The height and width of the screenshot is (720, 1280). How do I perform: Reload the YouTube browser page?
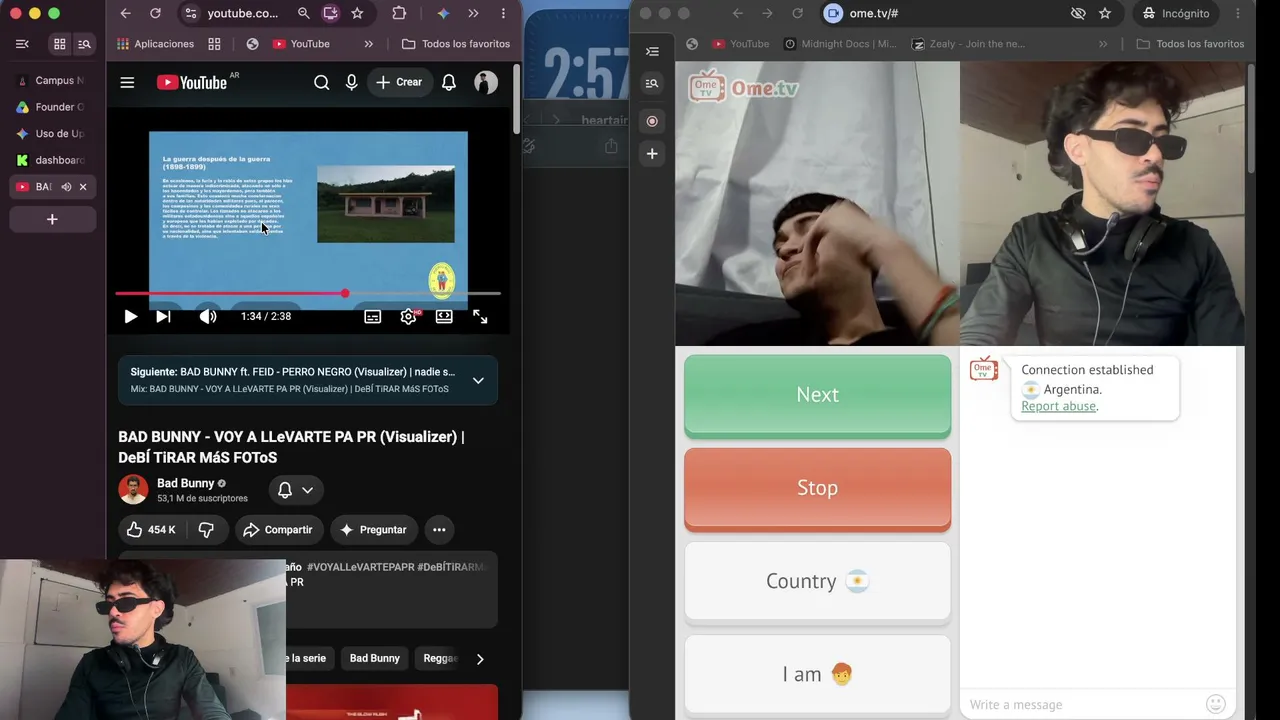(x=155, y=13)
